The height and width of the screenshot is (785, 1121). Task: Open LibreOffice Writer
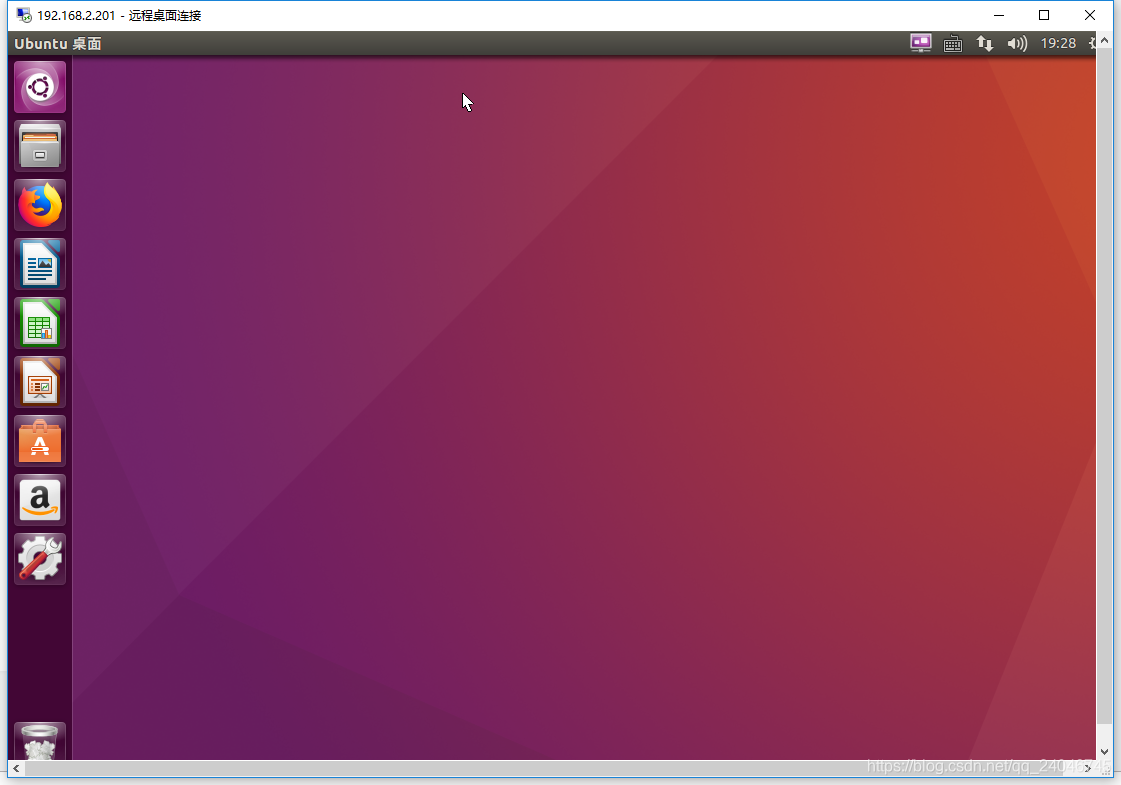(40, 264)
